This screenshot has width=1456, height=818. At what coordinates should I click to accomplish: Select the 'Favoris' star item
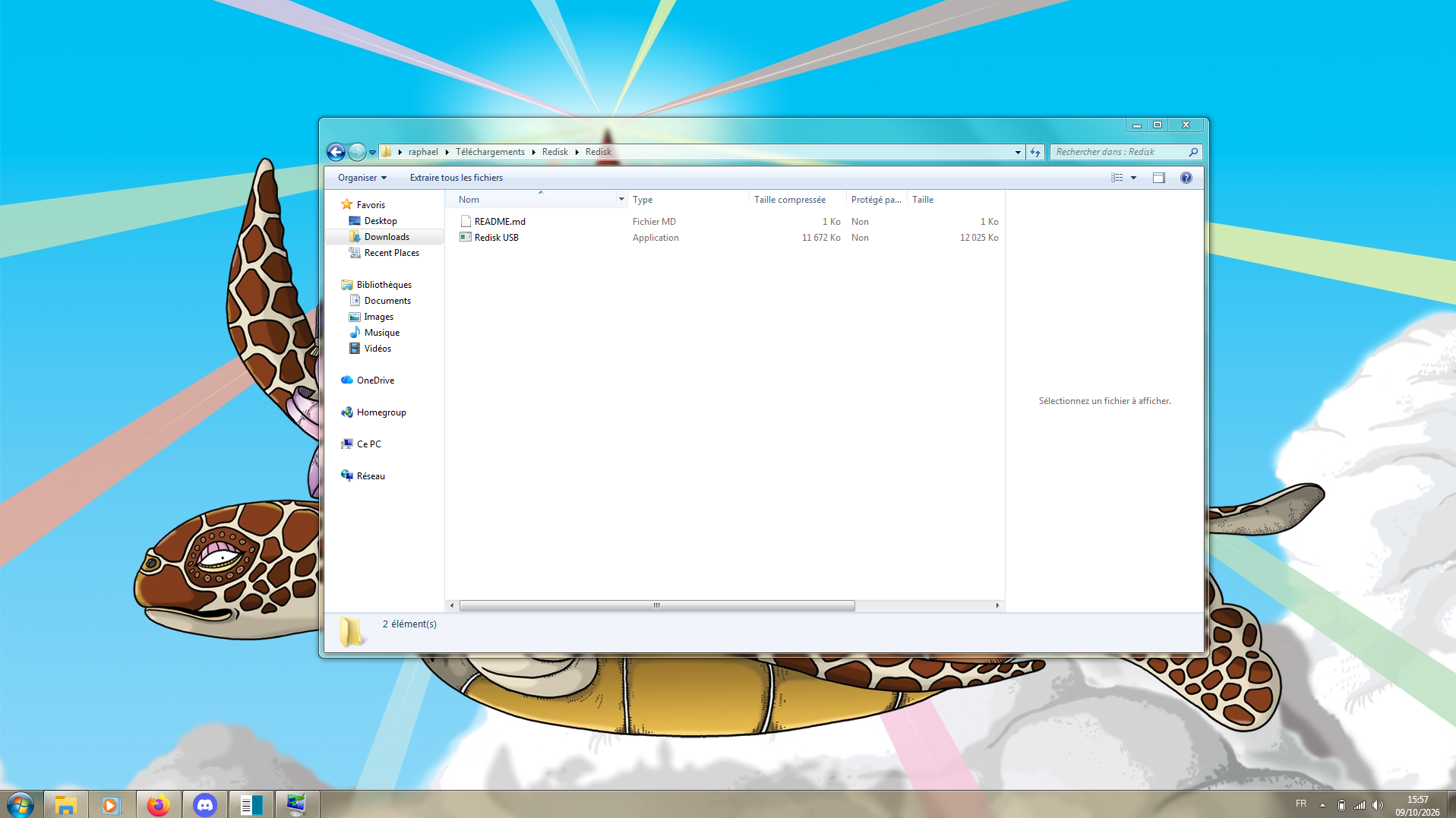click(x=363, y=205)
